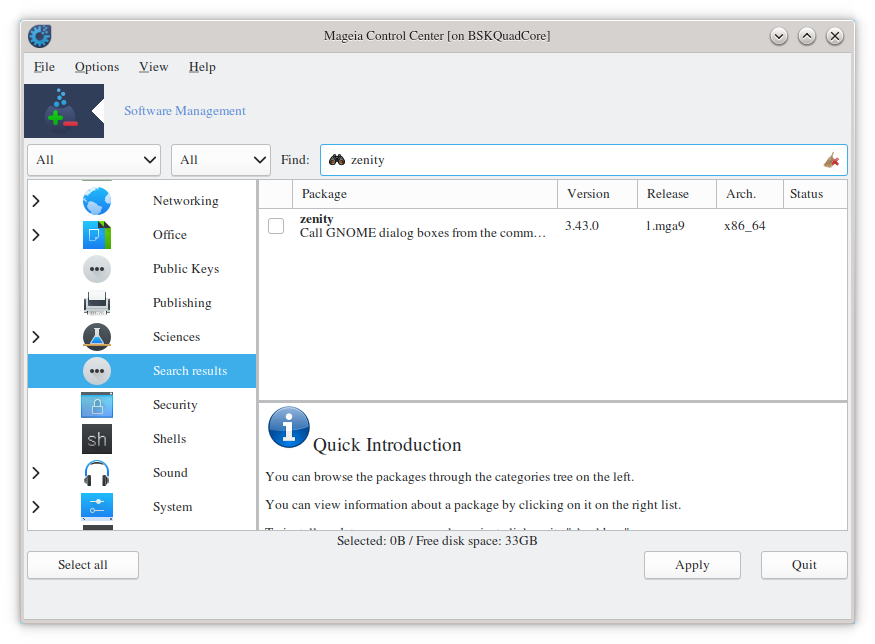Screen dimensions: 875x644
Task: Click the Mageia gear logo in title bar
Action: [40, 36]
